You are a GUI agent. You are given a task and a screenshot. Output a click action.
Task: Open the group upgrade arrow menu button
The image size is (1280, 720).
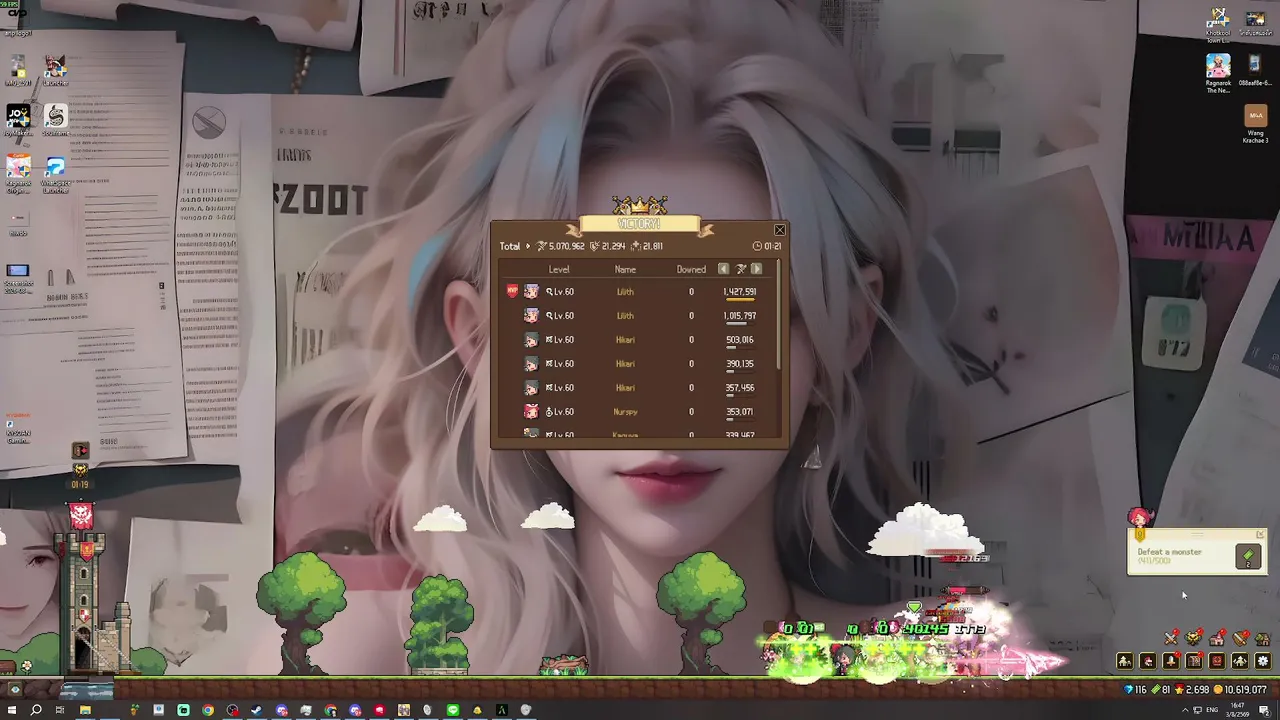(x=1240, y=661)
